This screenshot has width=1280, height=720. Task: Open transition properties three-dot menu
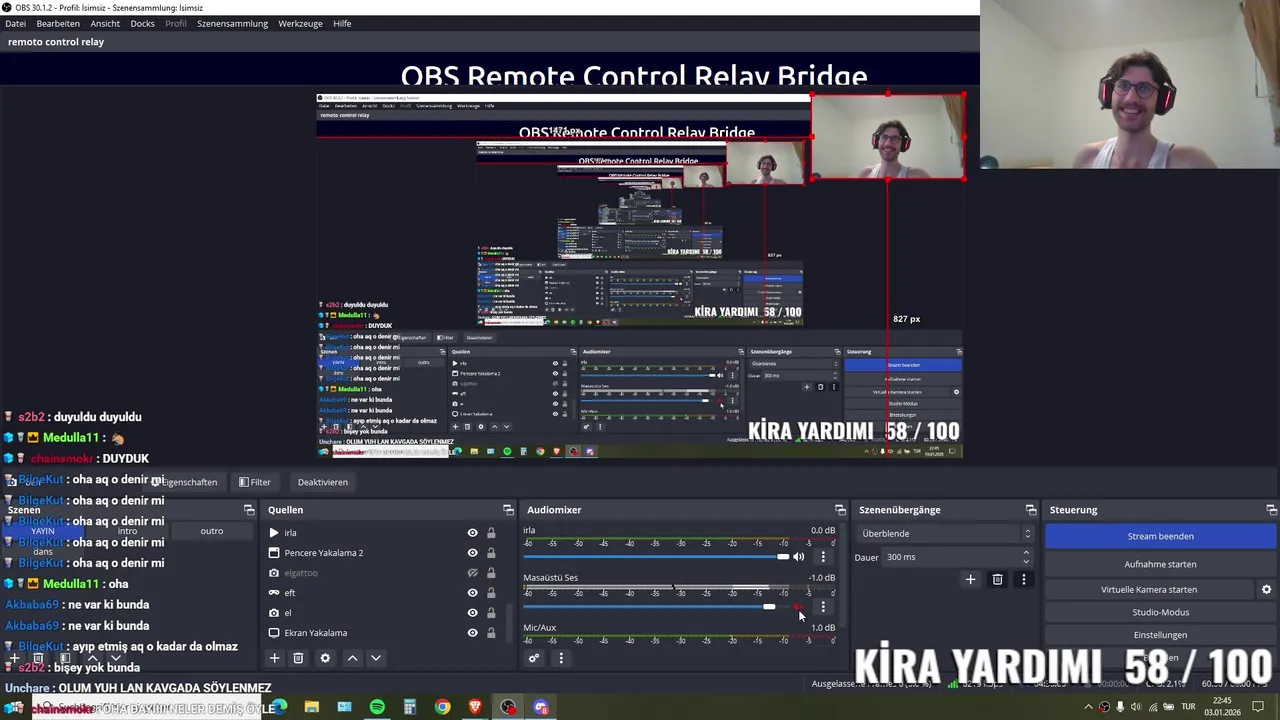point(1023,579)
